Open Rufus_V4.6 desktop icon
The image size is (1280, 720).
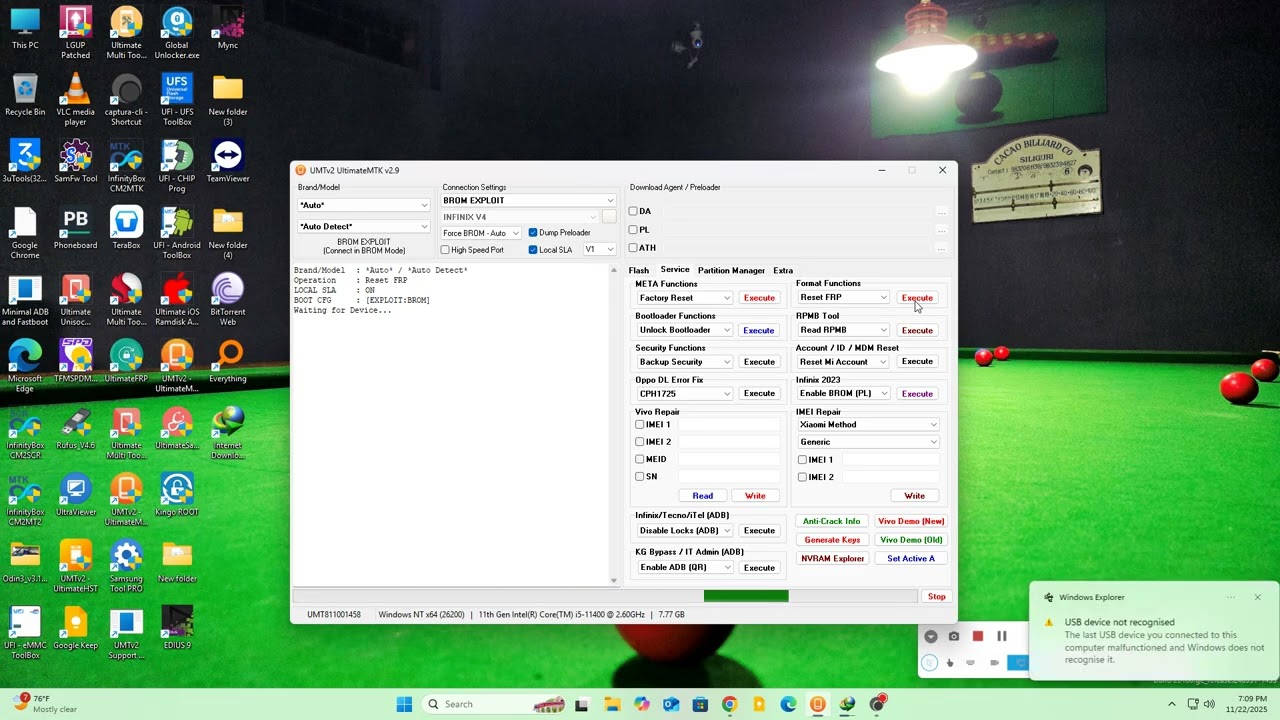[75, 428]
